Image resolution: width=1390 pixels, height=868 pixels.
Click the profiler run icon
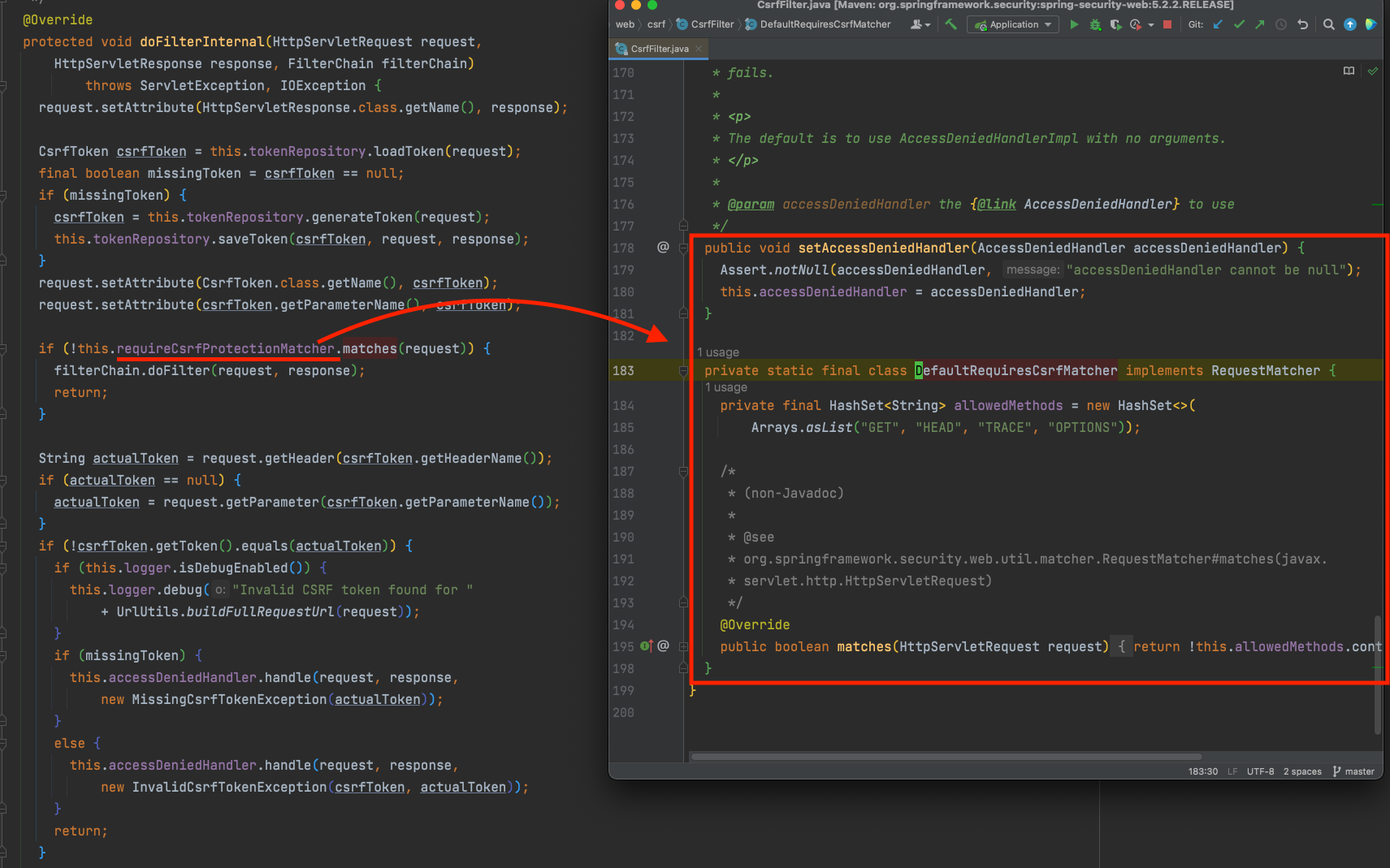click(1136, 24)
